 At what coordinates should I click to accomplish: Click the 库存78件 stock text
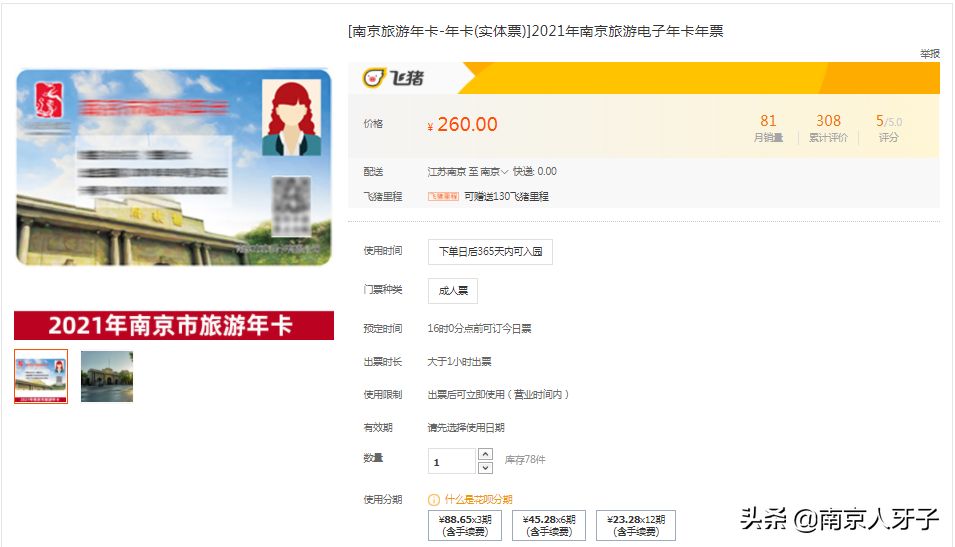point(525,460)
